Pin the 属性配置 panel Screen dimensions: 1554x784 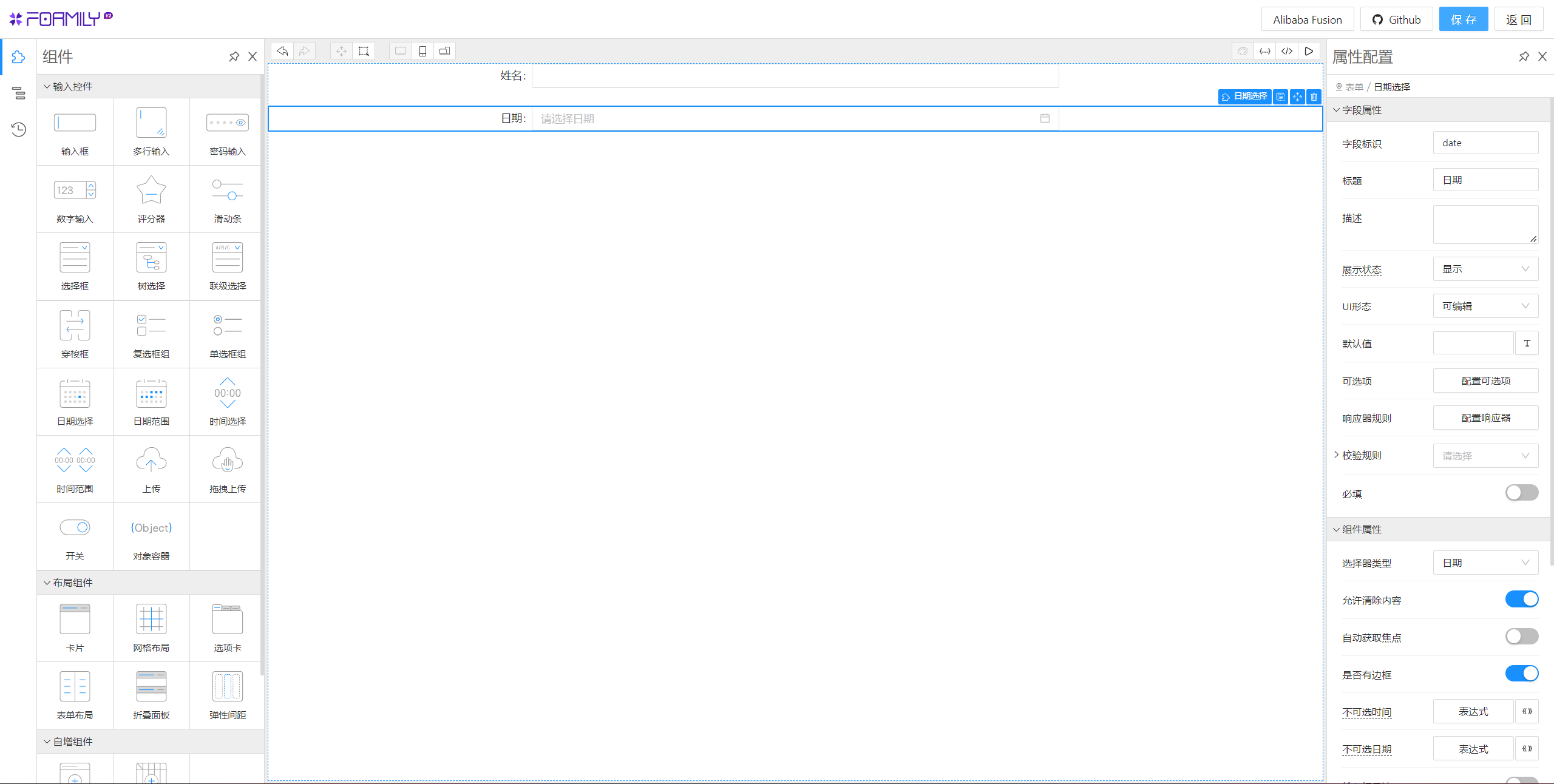1524,56
